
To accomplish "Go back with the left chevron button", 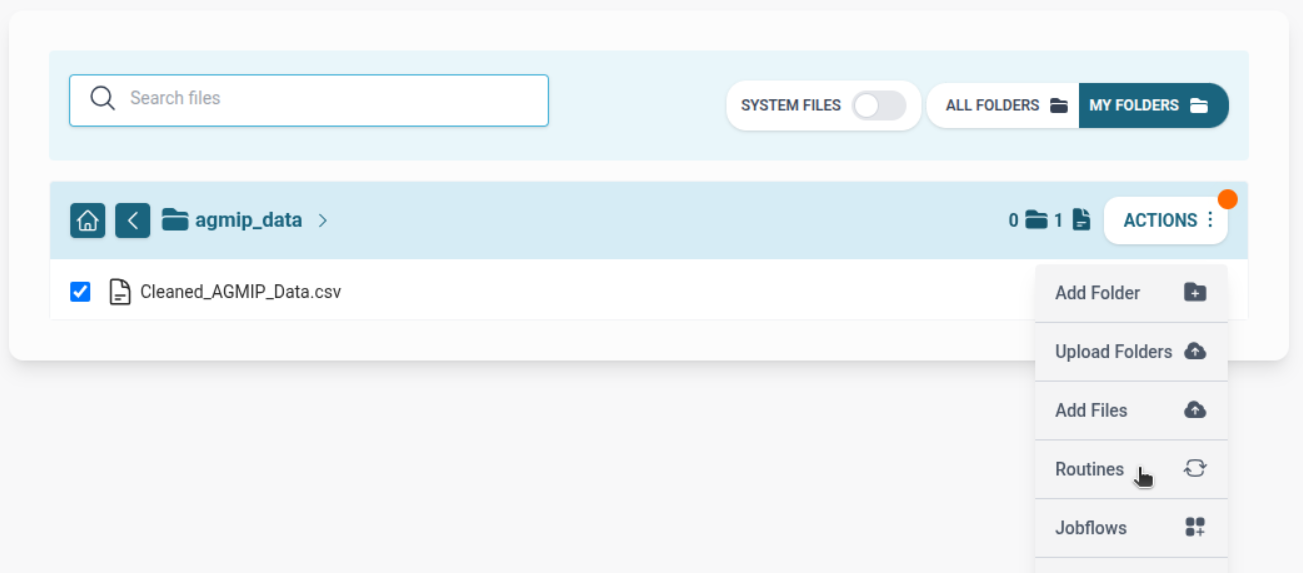I will (x=133, y=220).
